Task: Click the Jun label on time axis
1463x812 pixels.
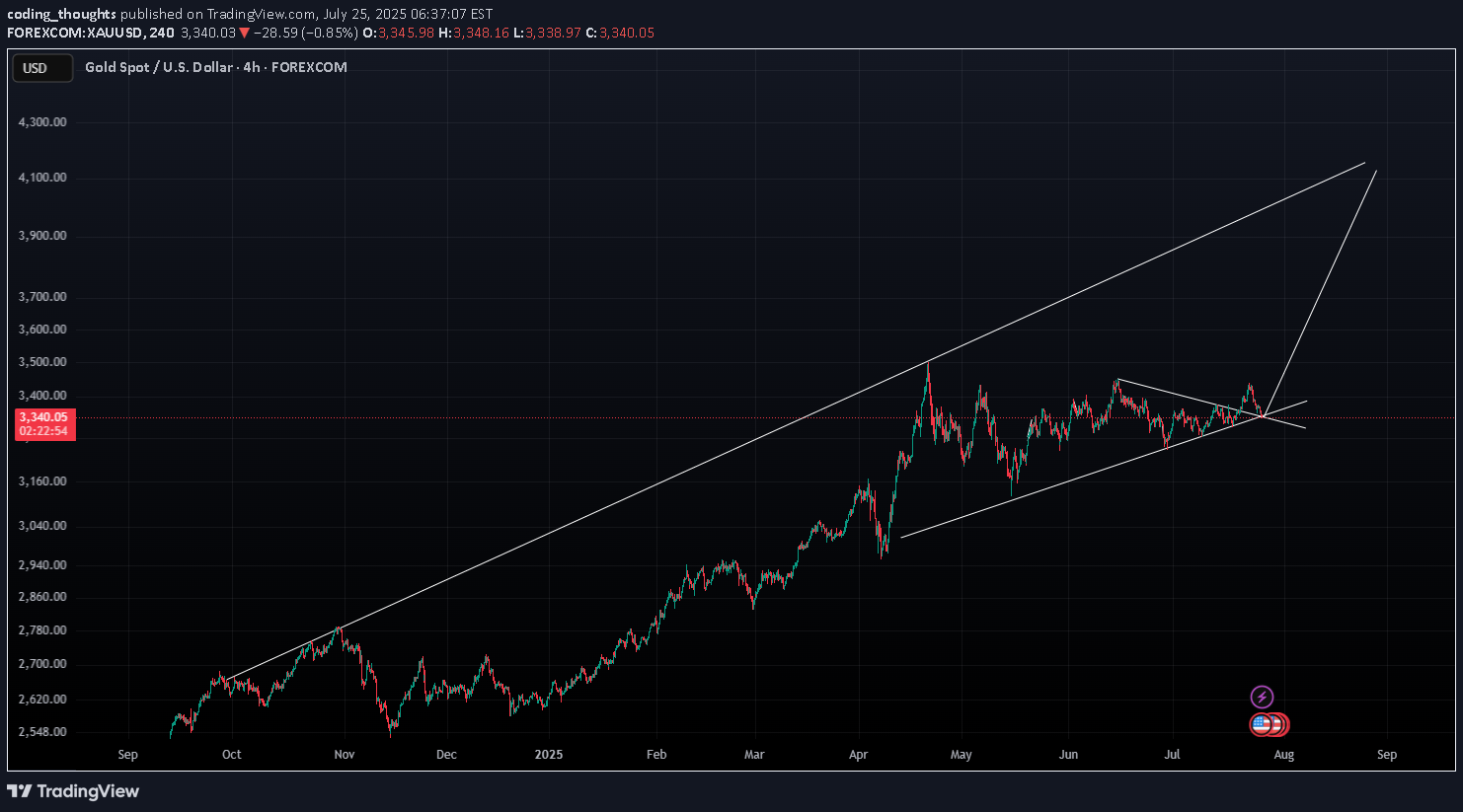Action: pyautogui.click(x=1068, y=755)
